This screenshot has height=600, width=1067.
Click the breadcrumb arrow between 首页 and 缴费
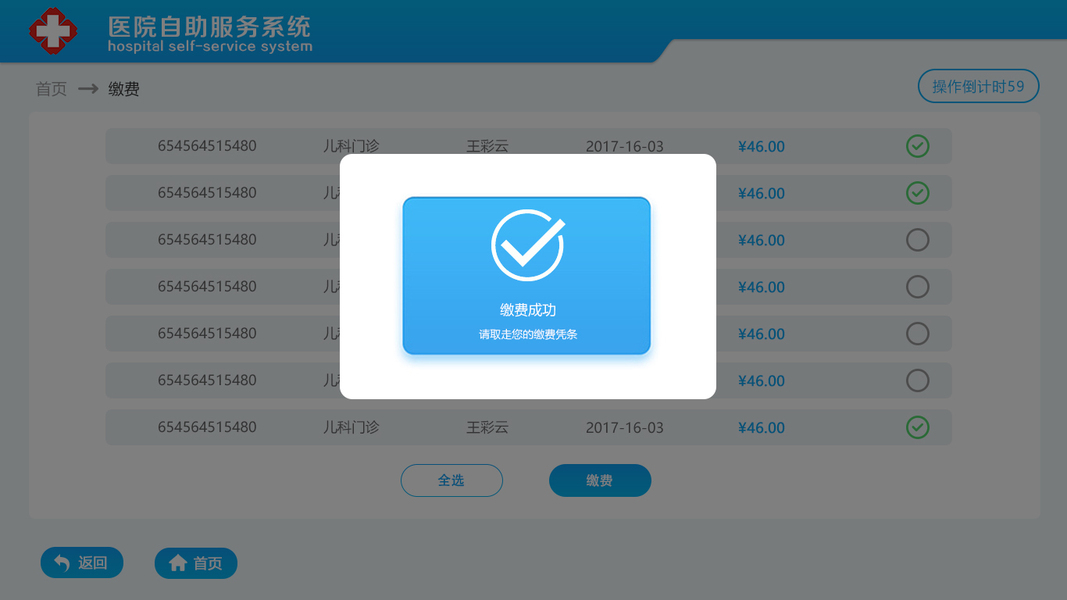[88, 88]
